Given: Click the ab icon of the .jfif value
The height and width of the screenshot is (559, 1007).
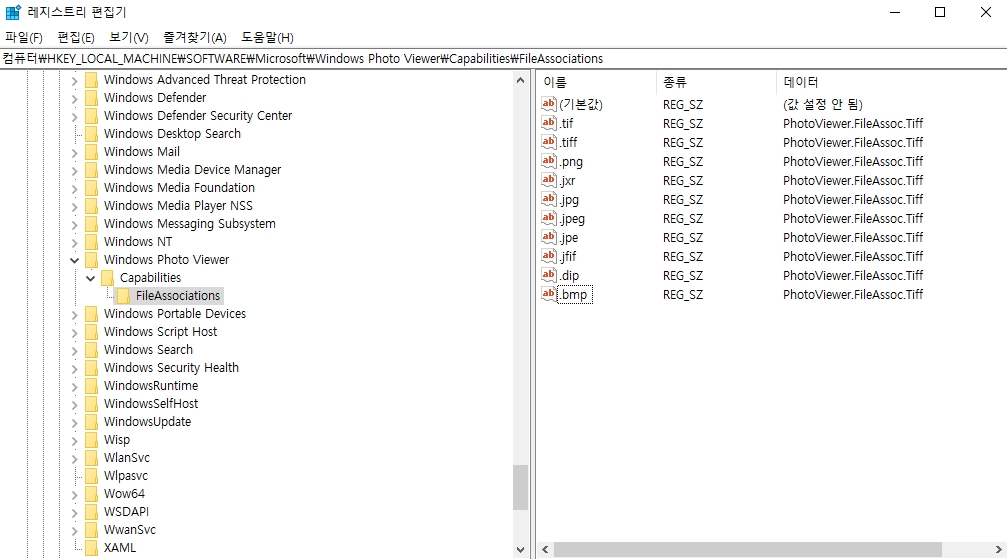Looking at the screenshot, I should pos(548,256).
